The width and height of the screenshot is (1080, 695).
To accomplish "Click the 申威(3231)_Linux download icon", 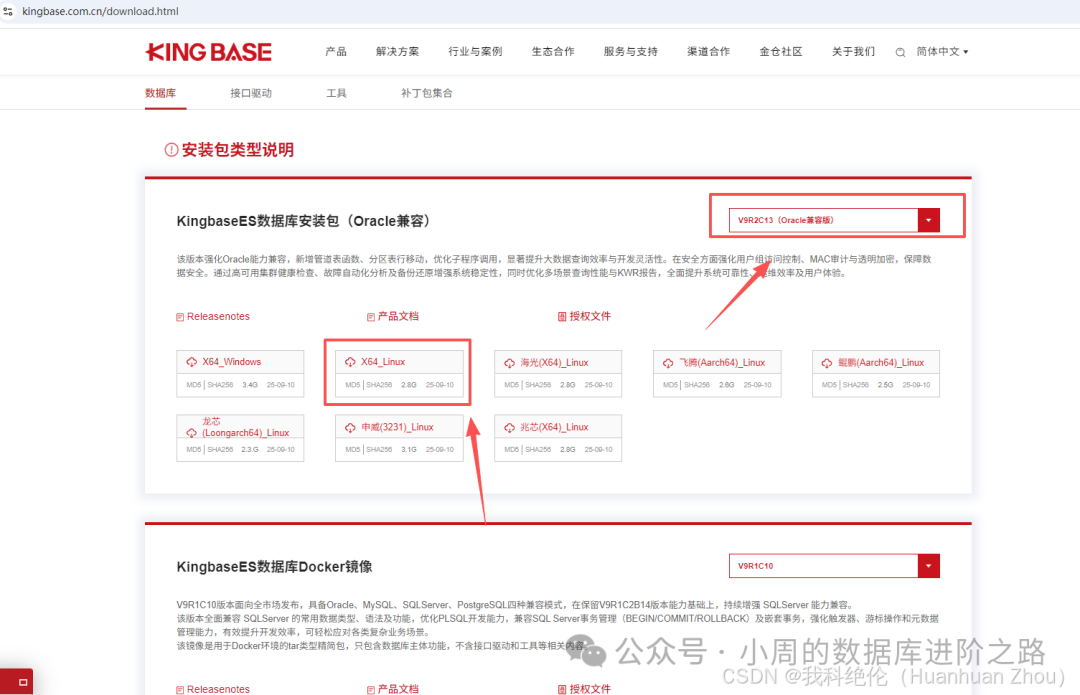I will pyautogui.click(x=350, y=427).
